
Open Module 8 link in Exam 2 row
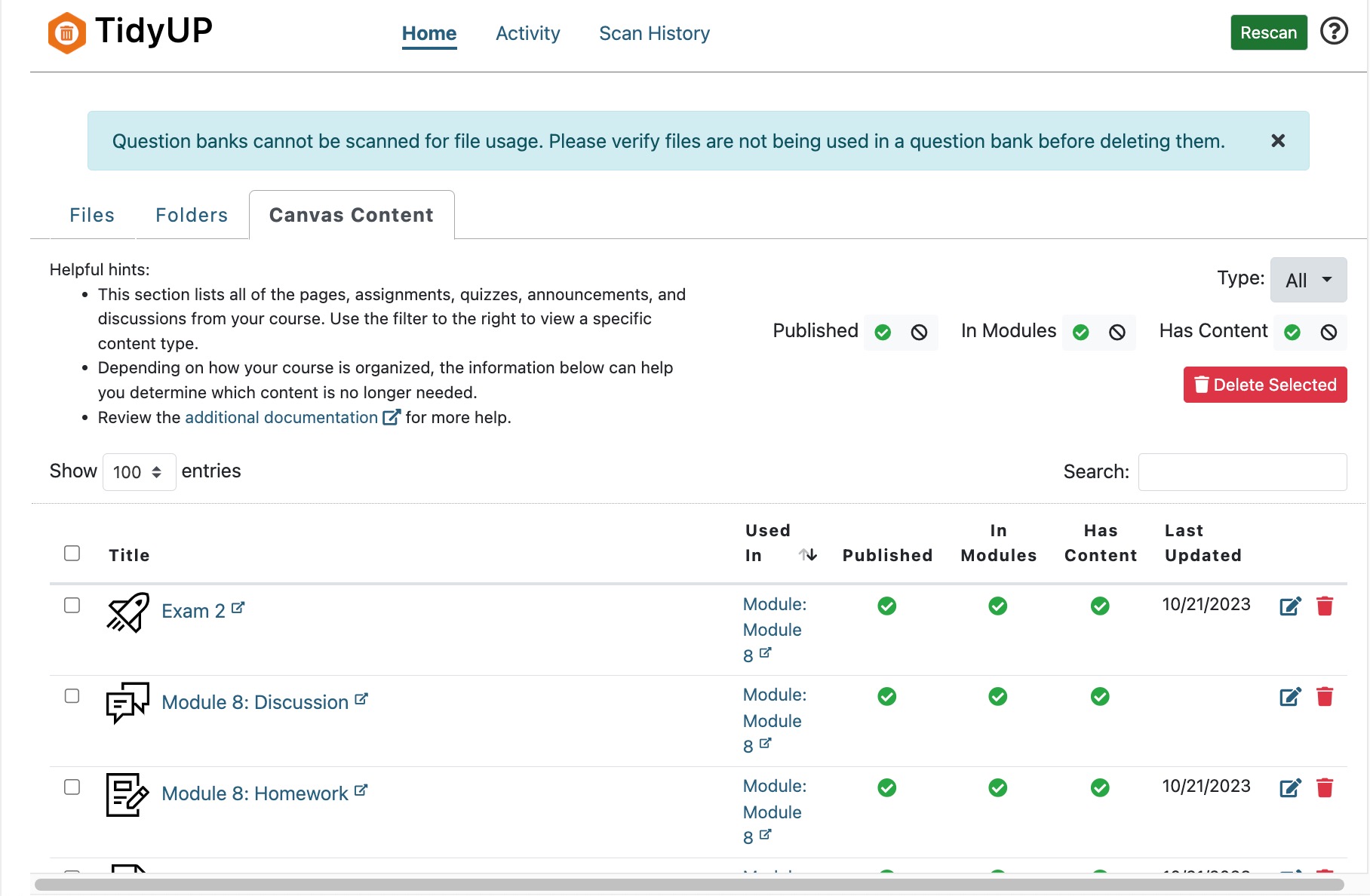[x=773, y=630]
